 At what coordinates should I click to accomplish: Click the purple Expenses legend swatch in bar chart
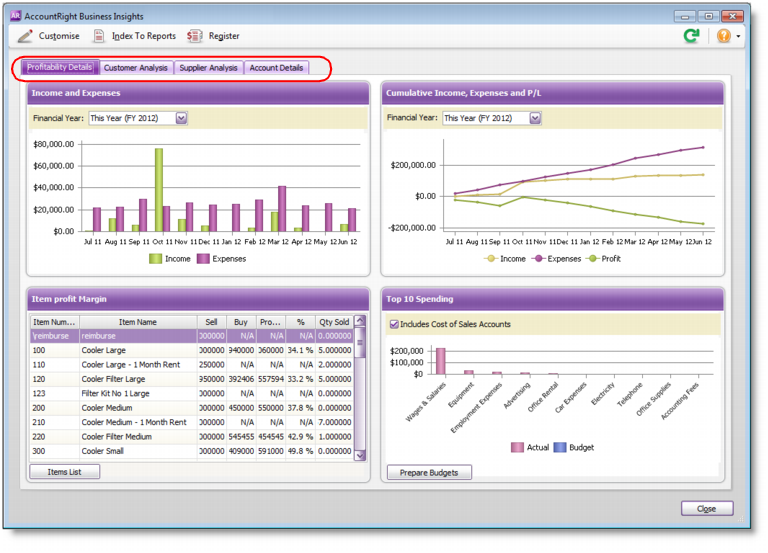click(x=203, y=259)
